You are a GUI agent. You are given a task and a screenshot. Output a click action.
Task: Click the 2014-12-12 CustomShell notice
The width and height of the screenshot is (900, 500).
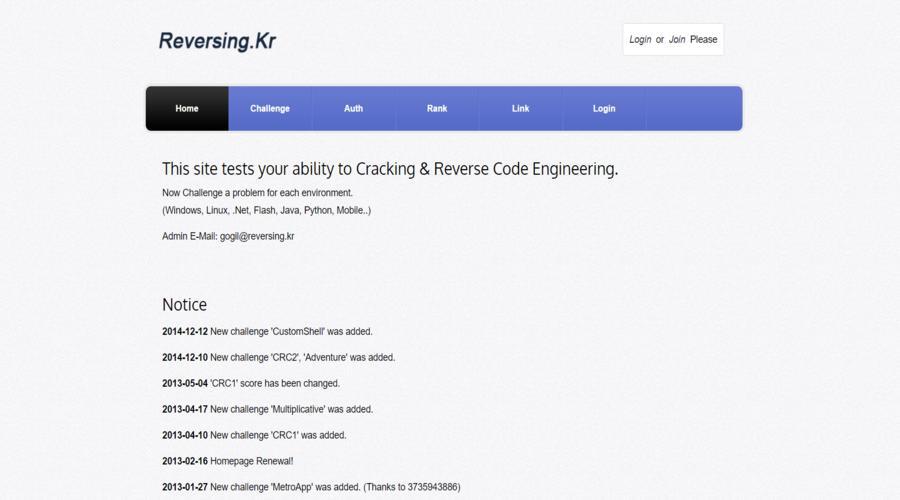pos(267,332)
